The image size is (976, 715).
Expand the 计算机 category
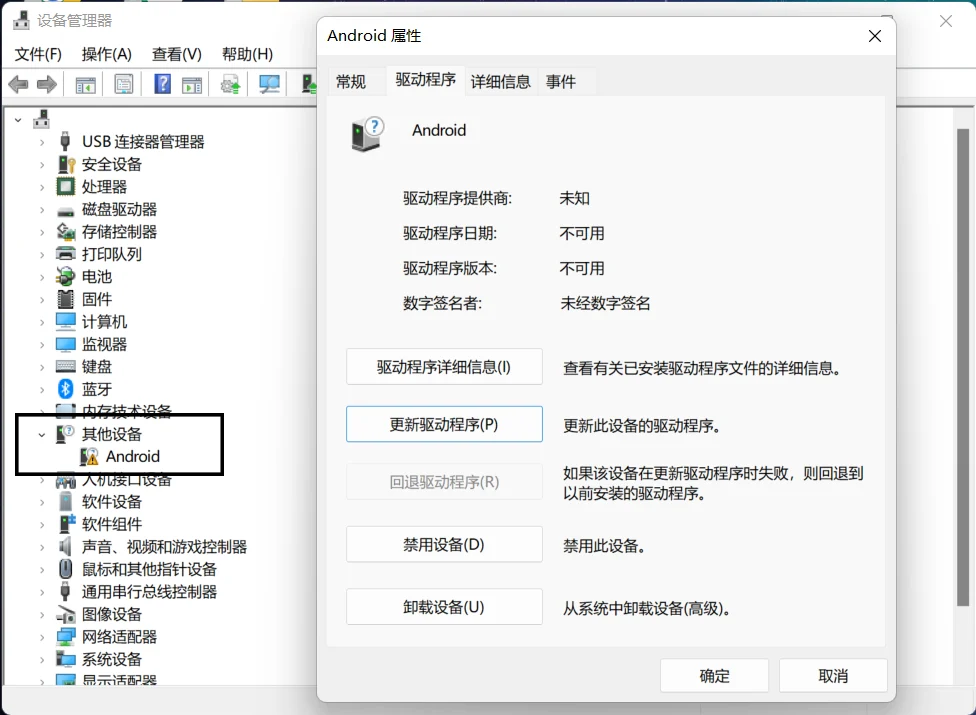click(x=42, y=322)
